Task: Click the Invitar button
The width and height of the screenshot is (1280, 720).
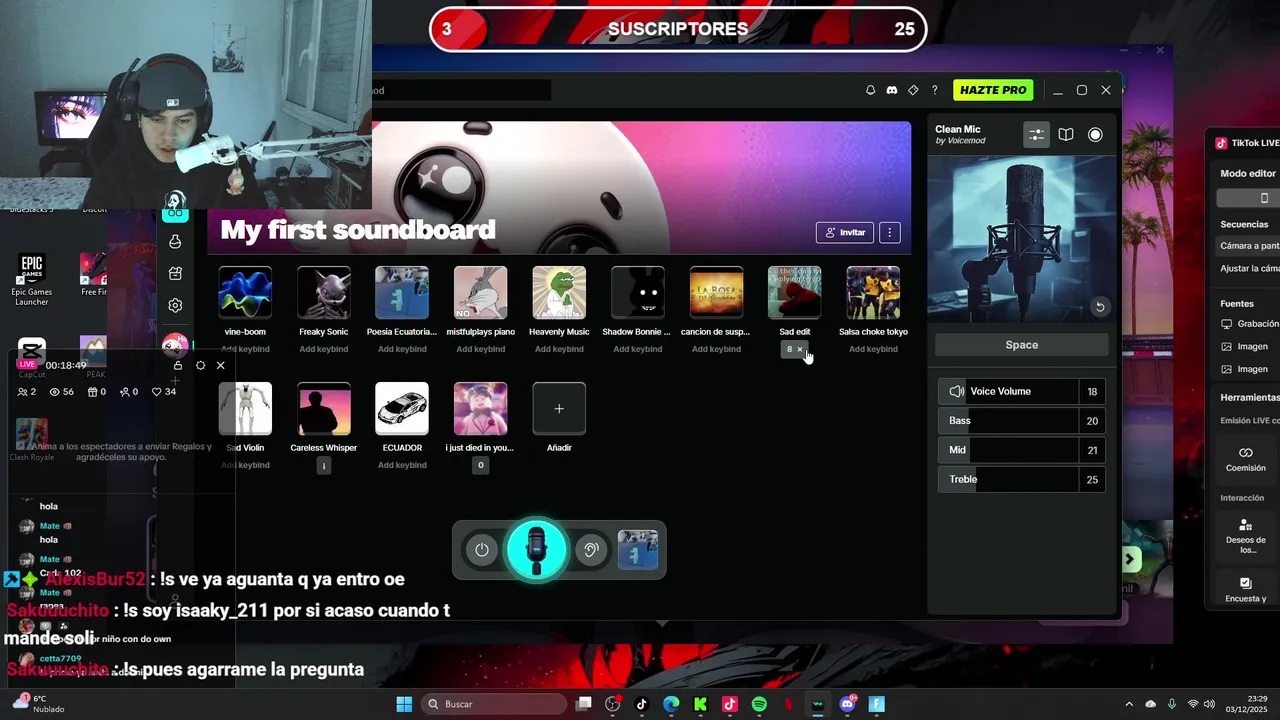Action: pyautogui.click(x=845, y=232)
